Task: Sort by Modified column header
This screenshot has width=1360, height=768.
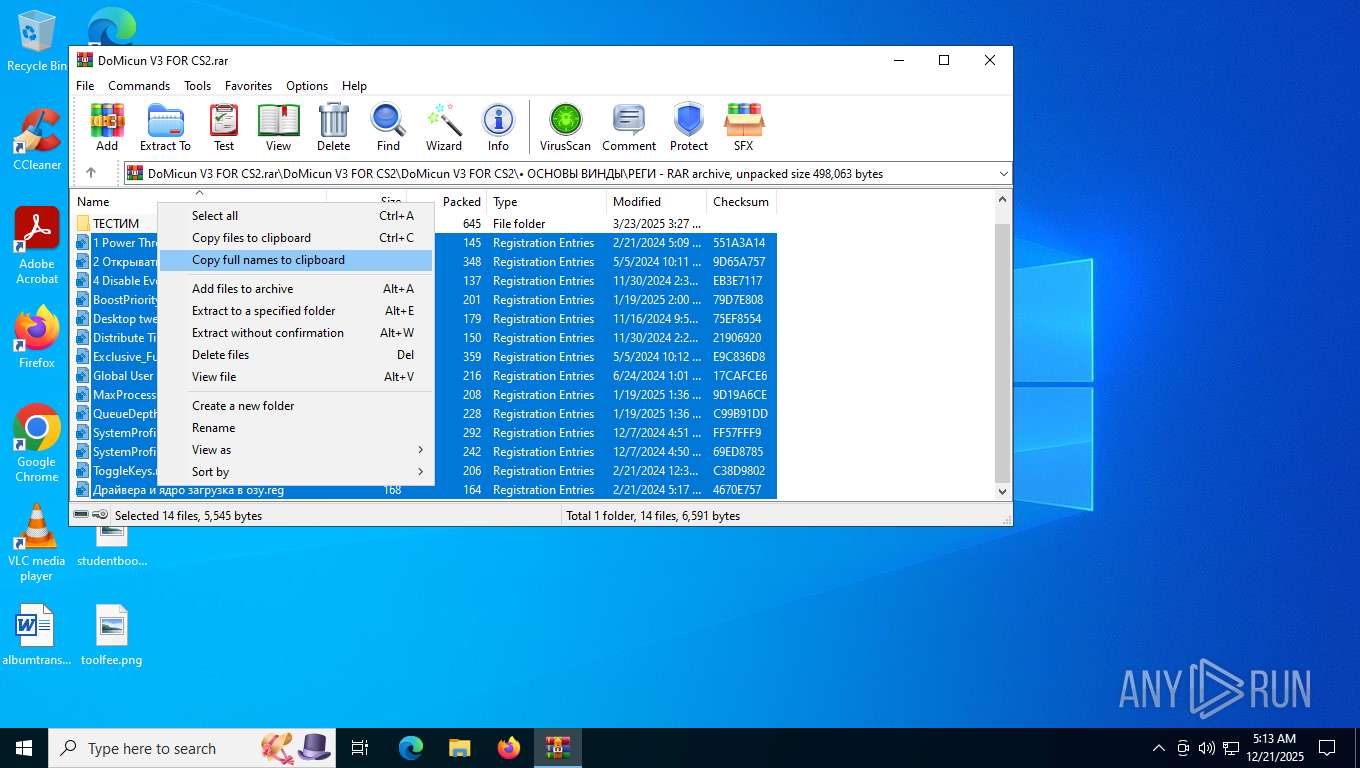Action: [656, 202]
